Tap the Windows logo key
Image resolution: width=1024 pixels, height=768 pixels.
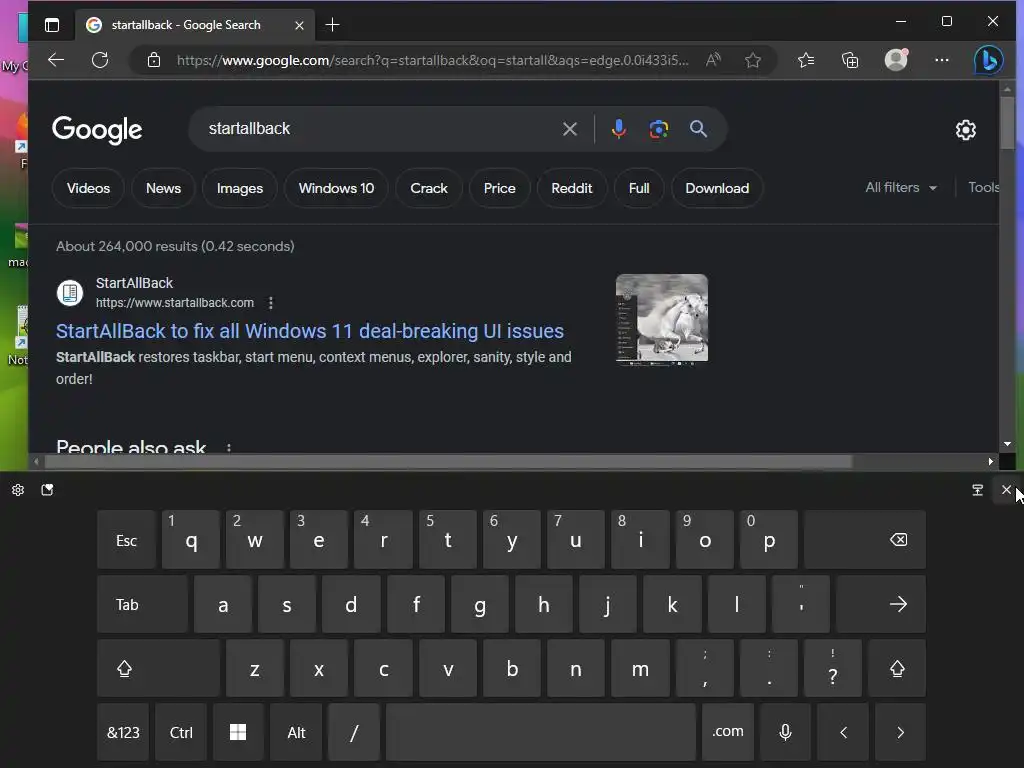point(238,732)
